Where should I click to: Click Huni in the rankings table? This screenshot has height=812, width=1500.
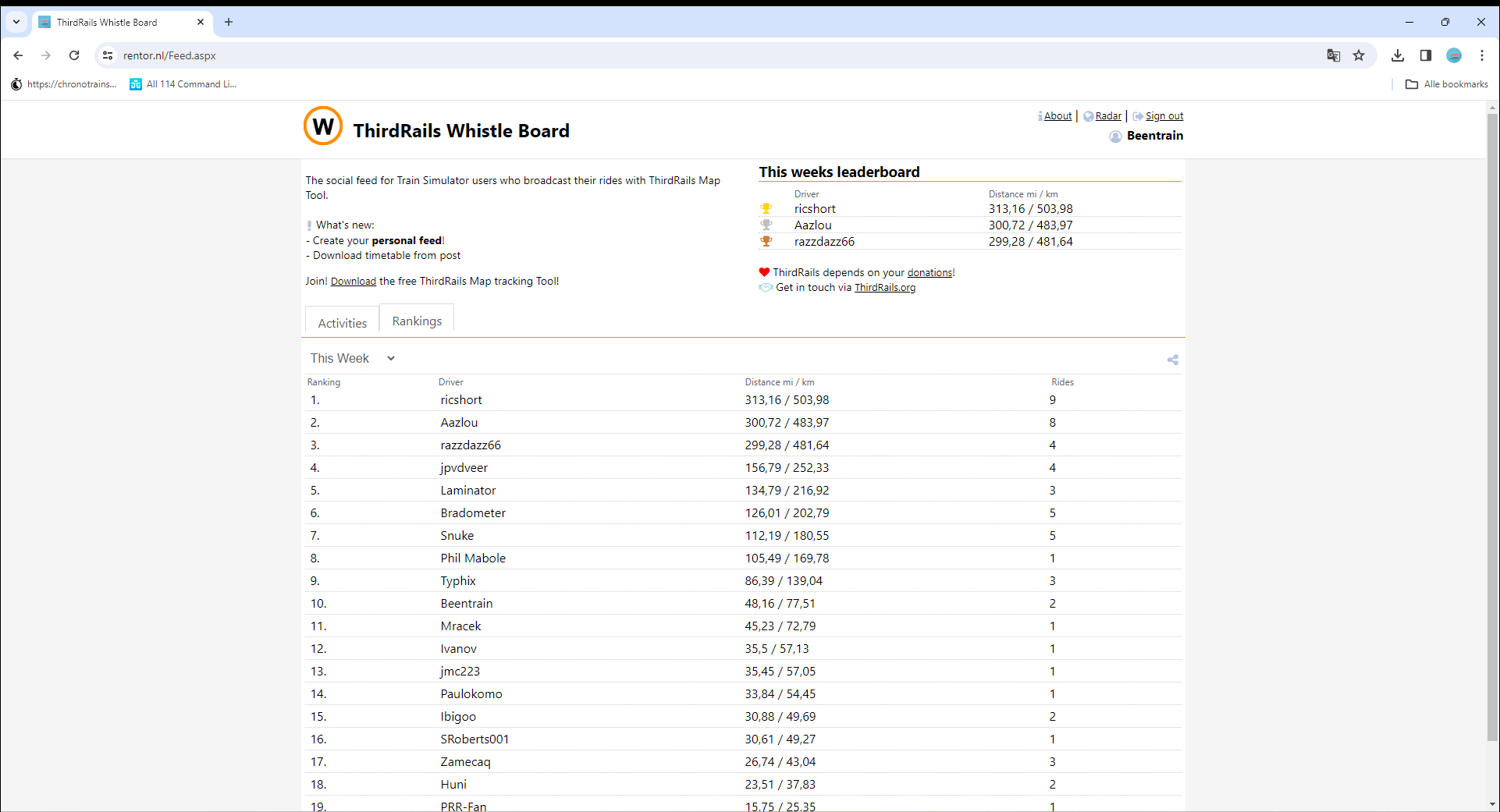pyautogui.click(x=453, y=785)
